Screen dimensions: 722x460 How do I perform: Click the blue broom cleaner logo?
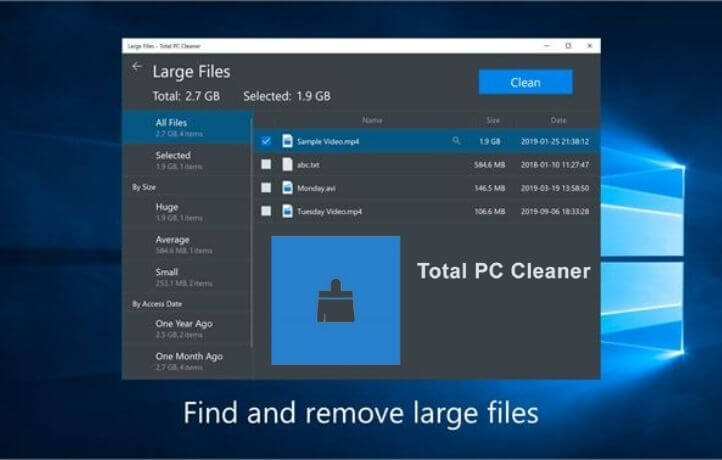pyautogui.click(x=335, y=300)
